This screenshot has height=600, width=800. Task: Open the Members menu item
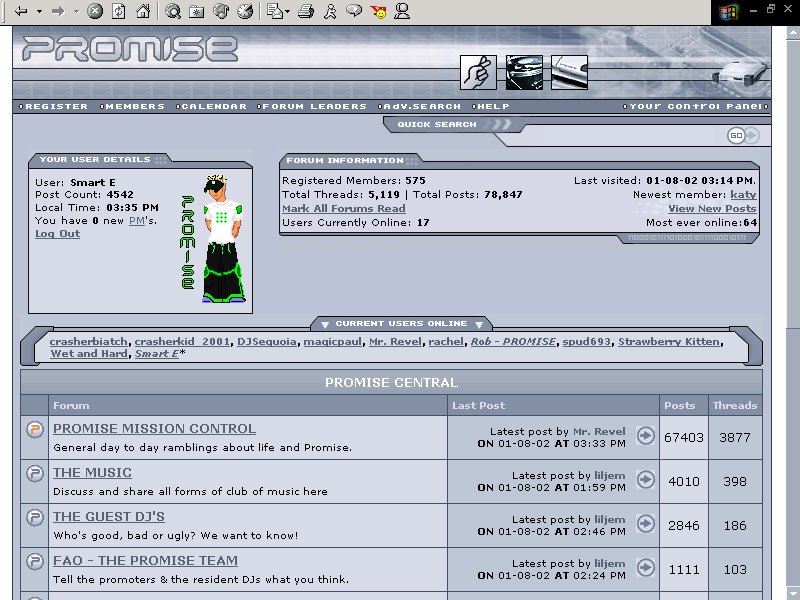pos(134,106)
